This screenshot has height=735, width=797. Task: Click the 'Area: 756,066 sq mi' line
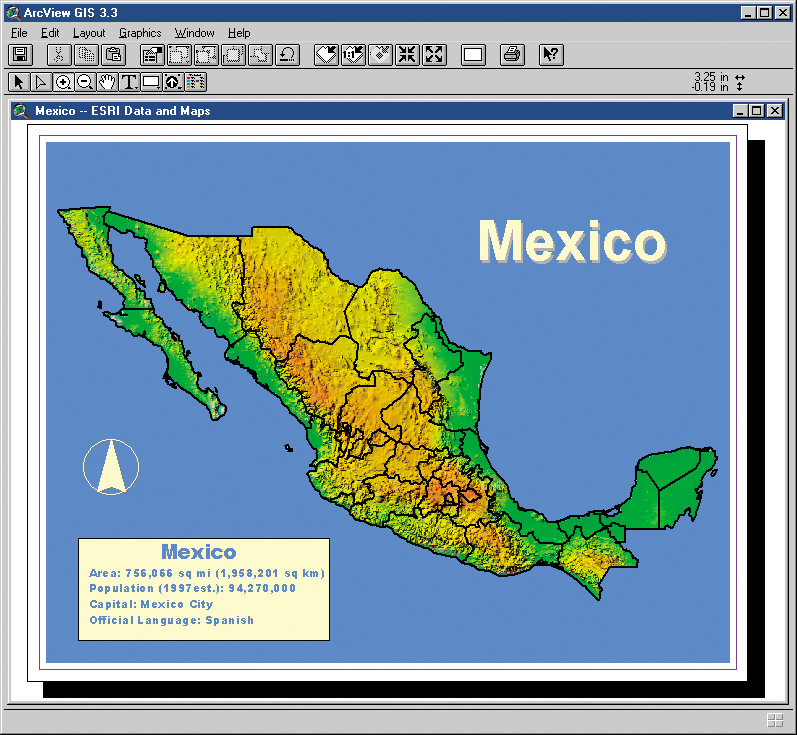pos(207,573)
